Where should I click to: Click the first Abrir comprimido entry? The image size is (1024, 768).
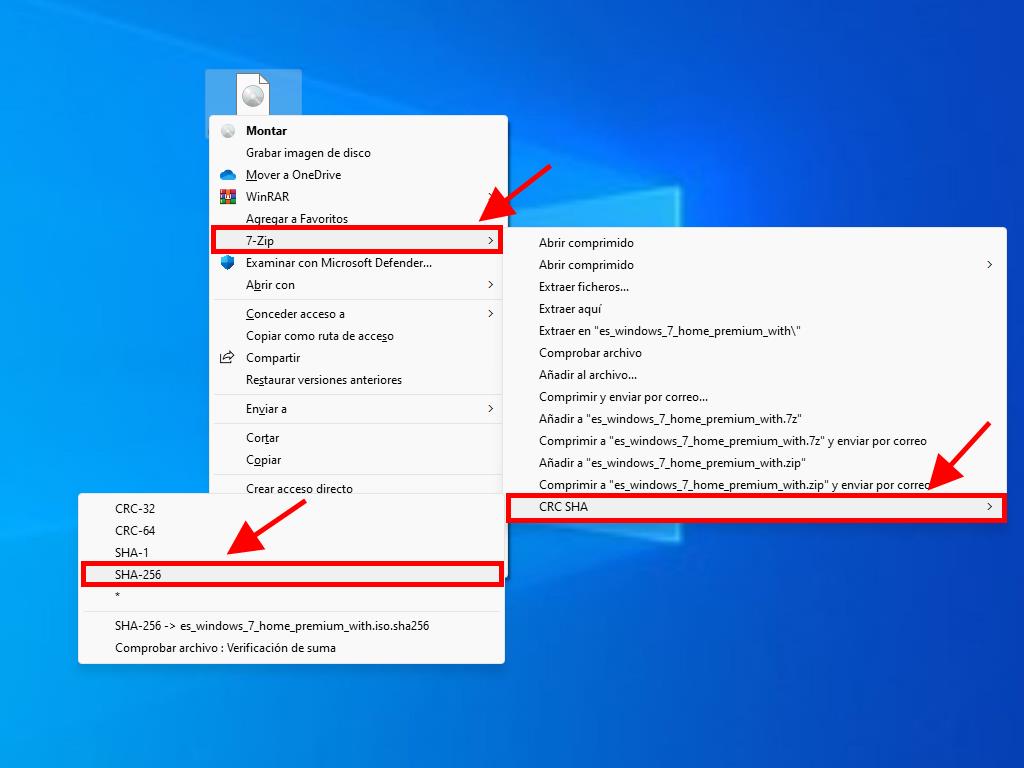[756, 242]
